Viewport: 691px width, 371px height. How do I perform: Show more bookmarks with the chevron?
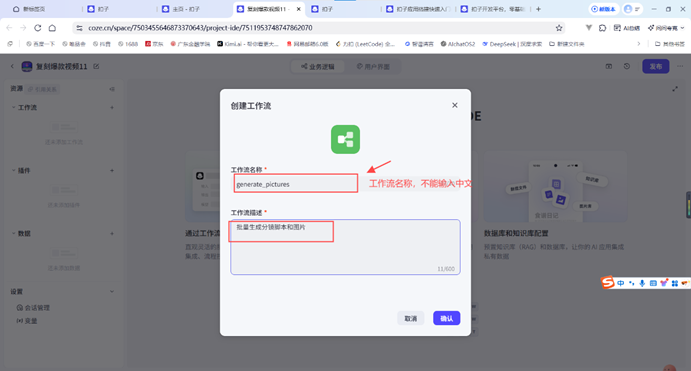point(639,44)
